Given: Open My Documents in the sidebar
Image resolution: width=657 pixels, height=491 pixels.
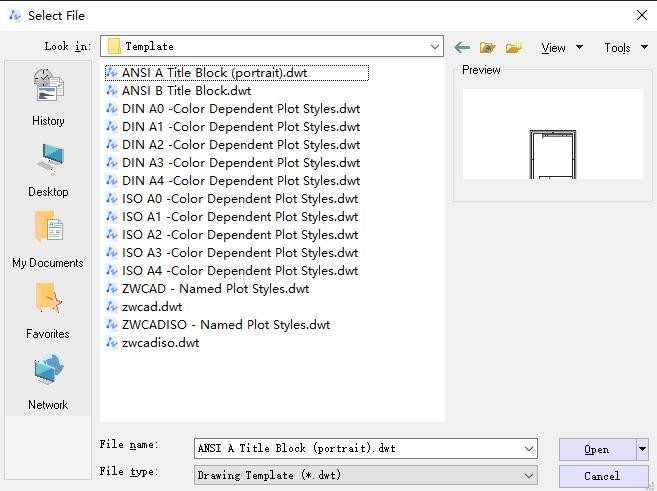Looking at the screenshot, I should (x=47, y=240).
